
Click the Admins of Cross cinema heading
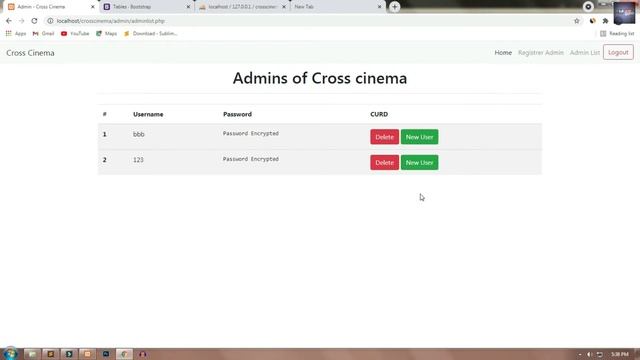coord(320,78)
